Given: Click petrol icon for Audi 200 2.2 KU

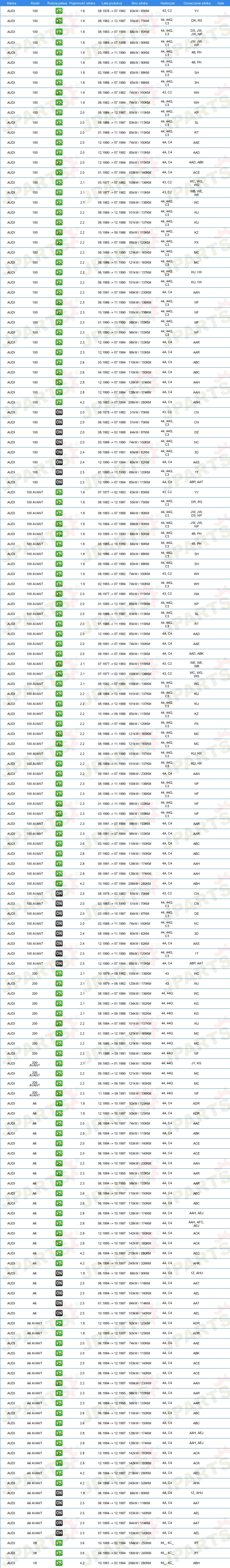Looking at the screenshot, I should [x=59, y=1024].
